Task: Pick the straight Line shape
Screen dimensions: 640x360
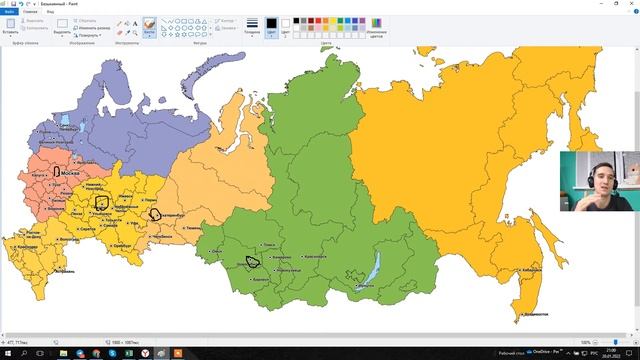Action: 164,21
